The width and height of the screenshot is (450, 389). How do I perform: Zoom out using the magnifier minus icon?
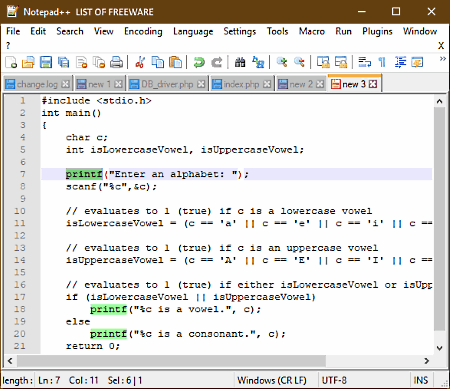click(x=299, y=62)
